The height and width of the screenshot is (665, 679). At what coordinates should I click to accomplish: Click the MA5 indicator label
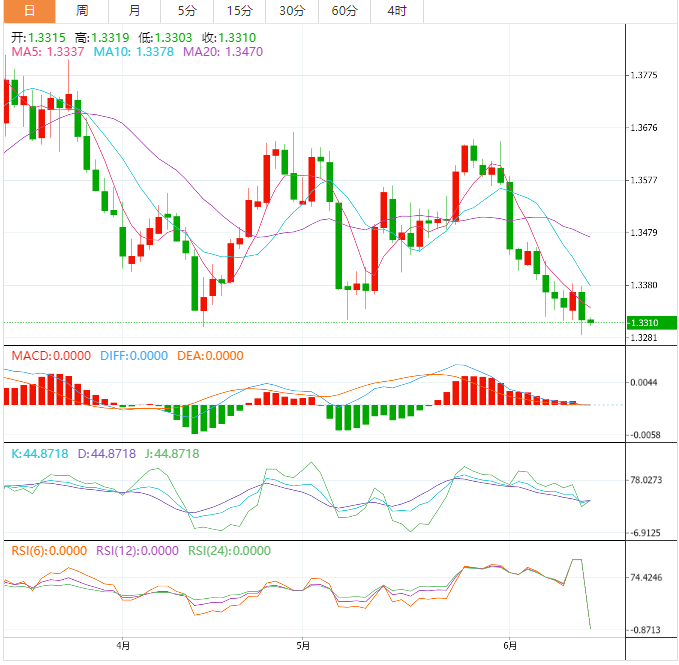pos(47,51)
